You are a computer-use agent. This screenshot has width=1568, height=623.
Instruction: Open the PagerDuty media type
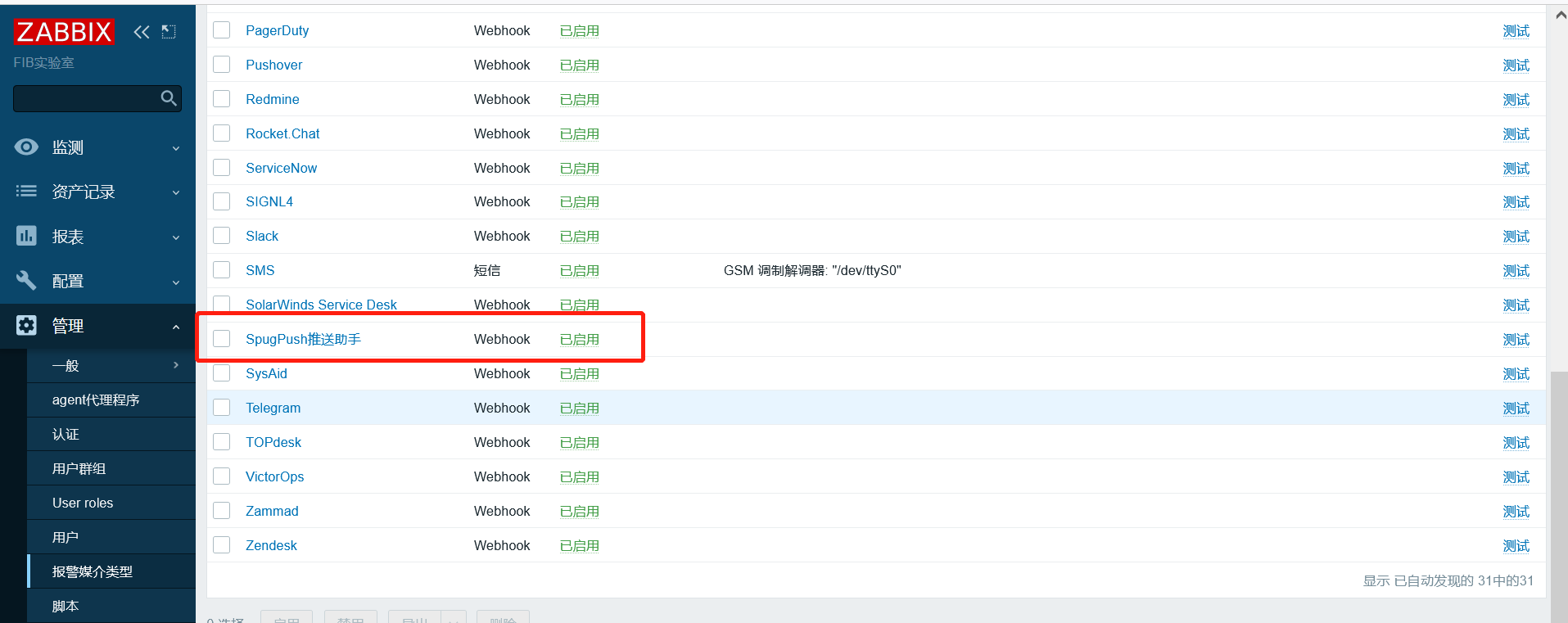[277, 30]
